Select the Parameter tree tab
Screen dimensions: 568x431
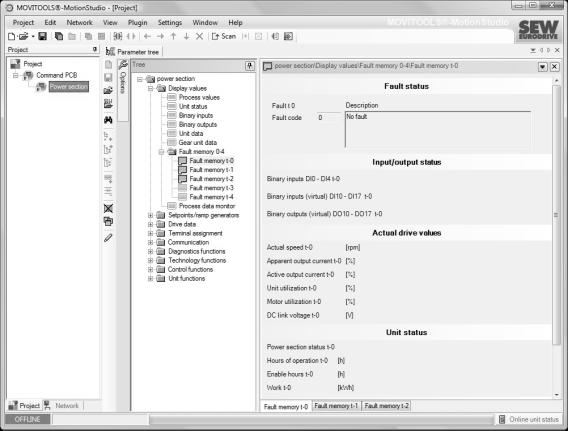(133, 52)
